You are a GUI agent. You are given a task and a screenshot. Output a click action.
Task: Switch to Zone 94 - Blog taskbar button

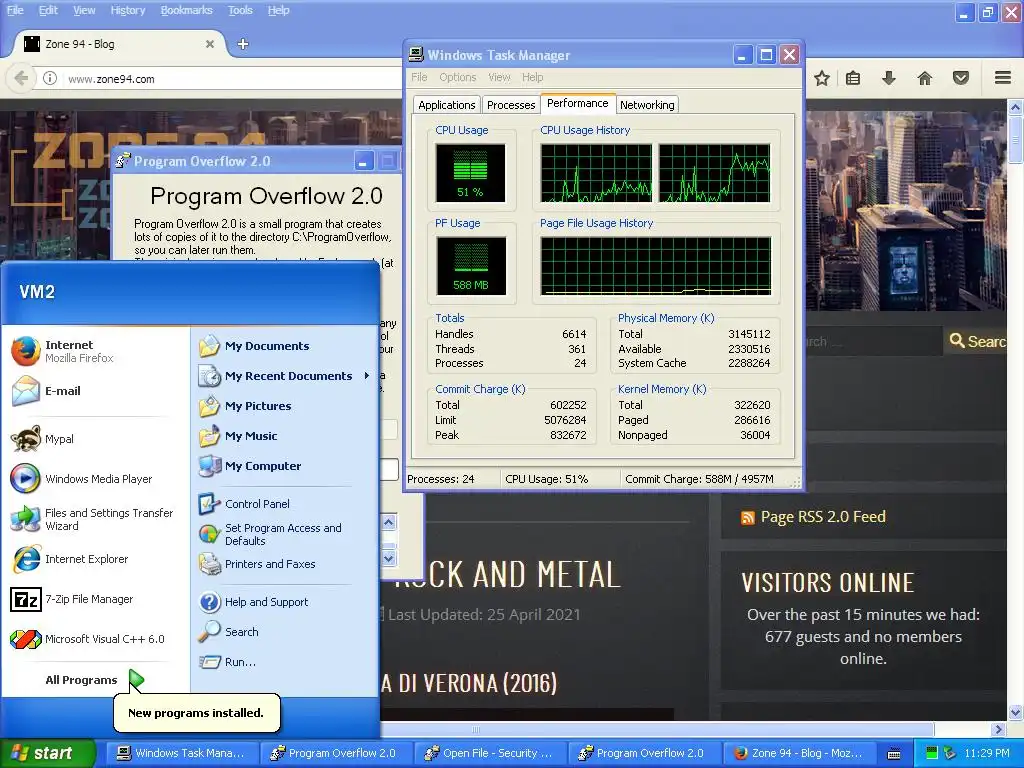[798, 753]
